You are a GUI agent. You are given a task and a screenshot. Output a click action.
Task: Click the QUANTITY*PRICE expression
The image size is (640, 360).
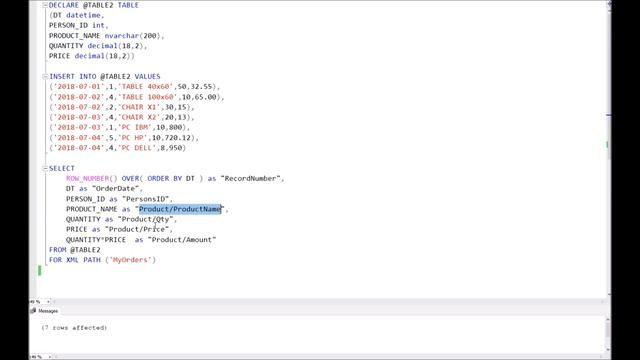click(96, 240)
